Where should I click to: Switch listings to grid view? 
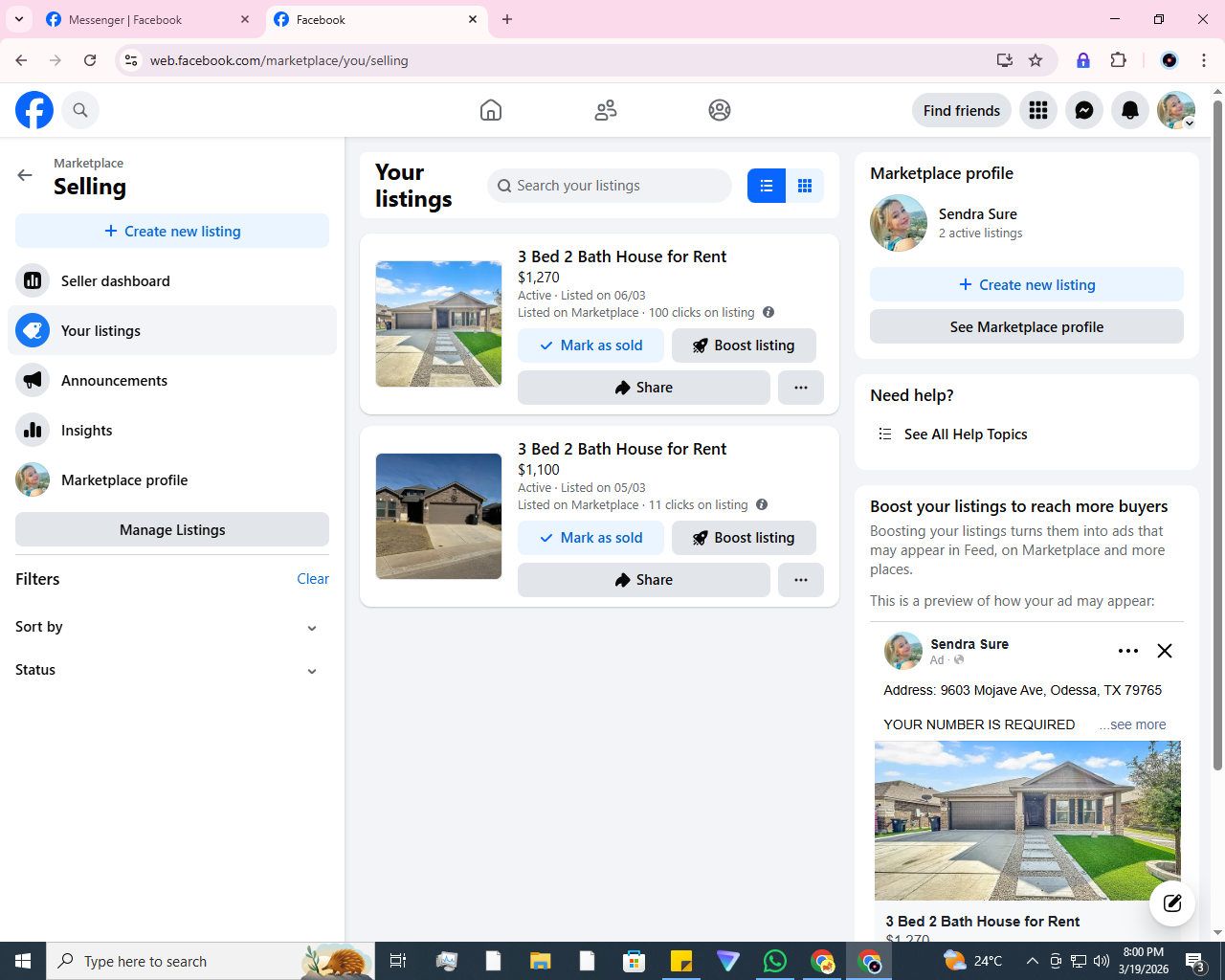(x=805, y=186)
